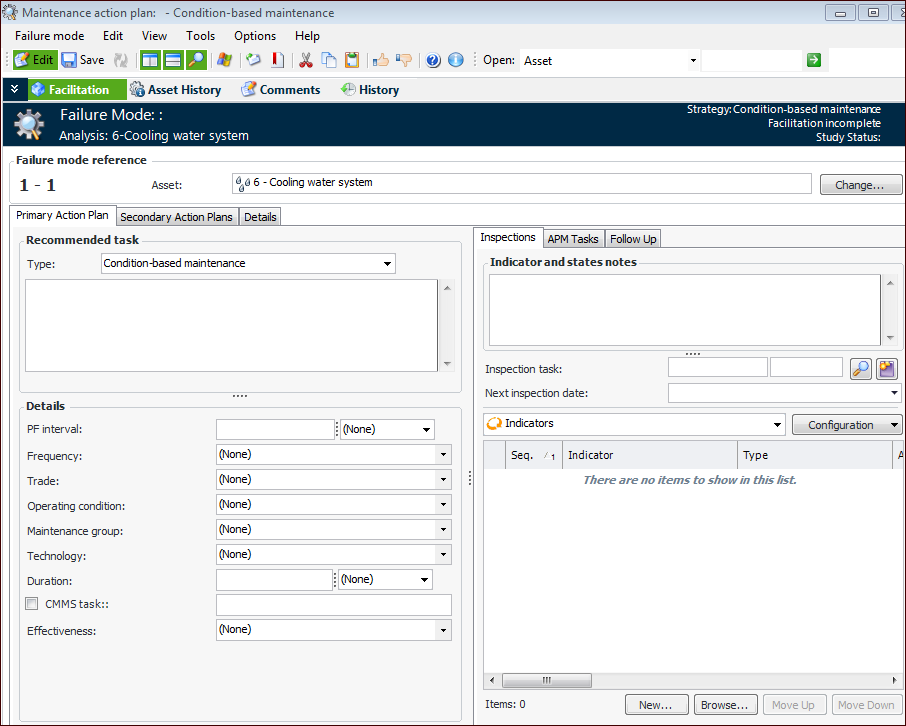Open the Tools menu

(200, 36)
